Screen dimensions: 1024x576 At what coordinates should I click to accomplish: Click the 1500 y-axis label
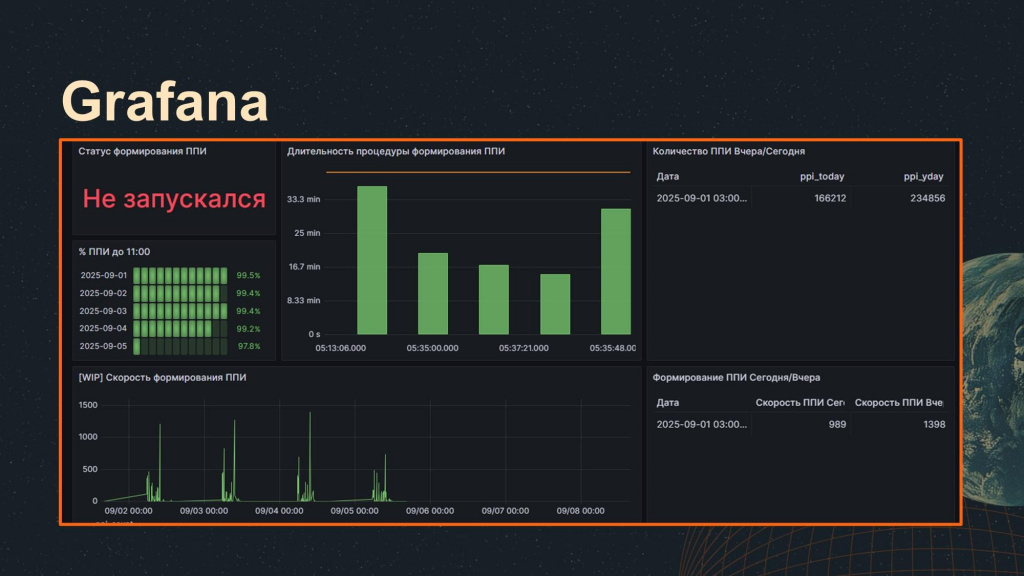coord(88,405)
